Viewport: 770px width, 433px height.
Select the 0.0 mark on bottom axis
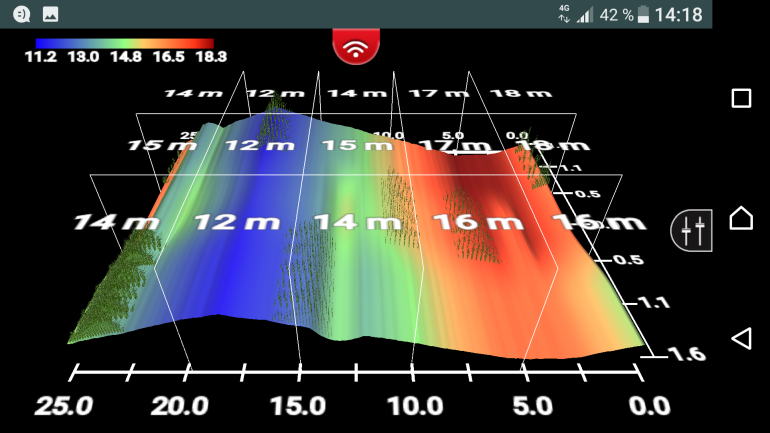(x=649, y=407)
